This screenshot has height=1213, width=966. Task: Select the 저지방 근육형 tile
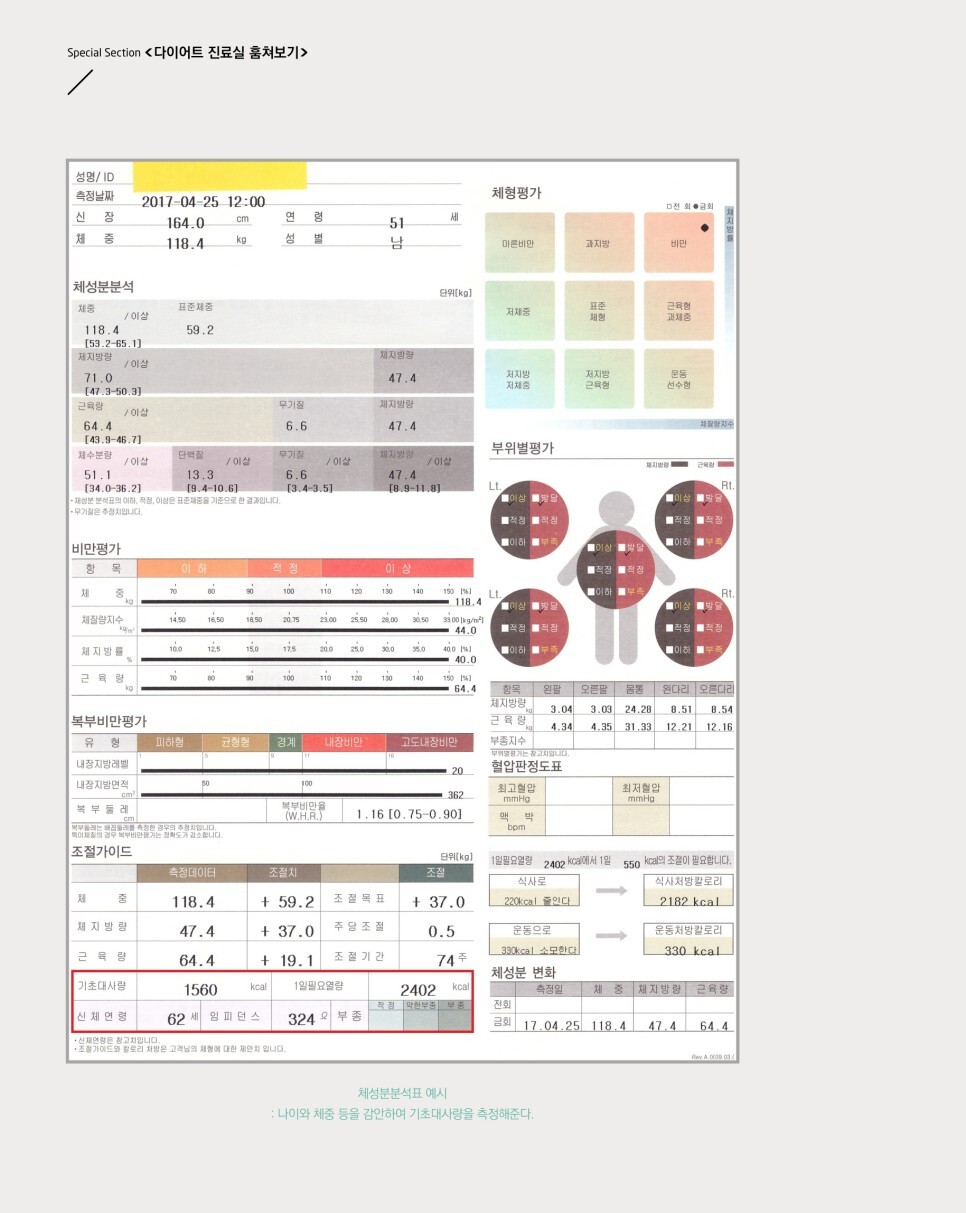point(599,379)
